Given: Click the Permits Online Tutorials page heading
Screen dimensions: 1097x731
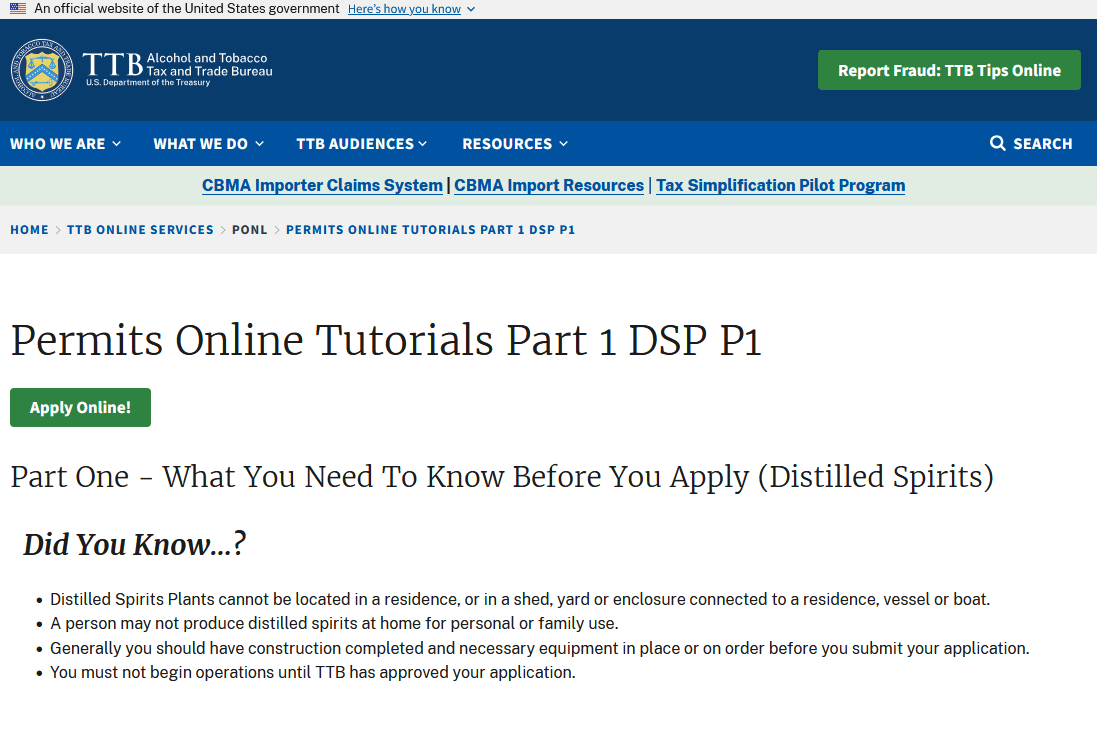Looking at the screenshot, I should coord(386,341).
